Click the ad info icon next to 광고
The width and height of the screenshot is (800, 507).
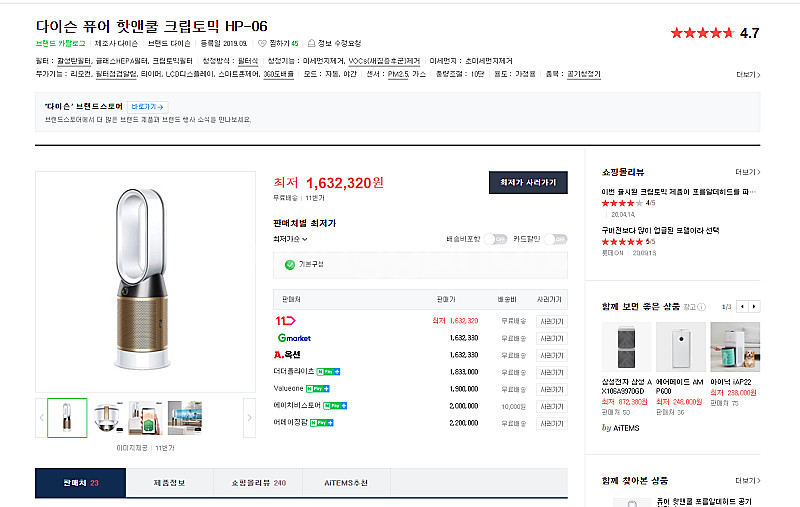click(x=702, y=307)
